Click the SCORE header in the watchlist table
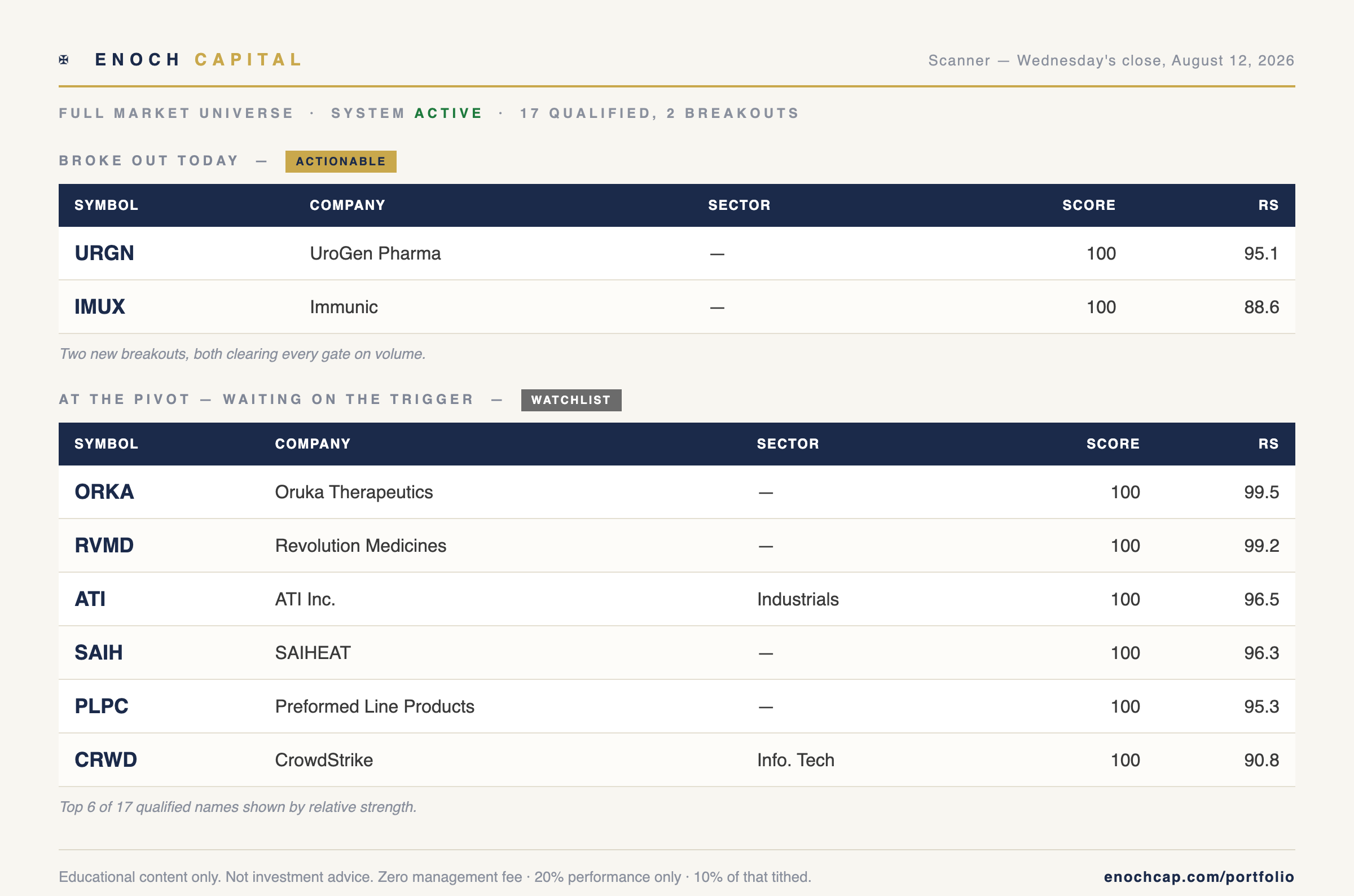 click(1113, 444)
